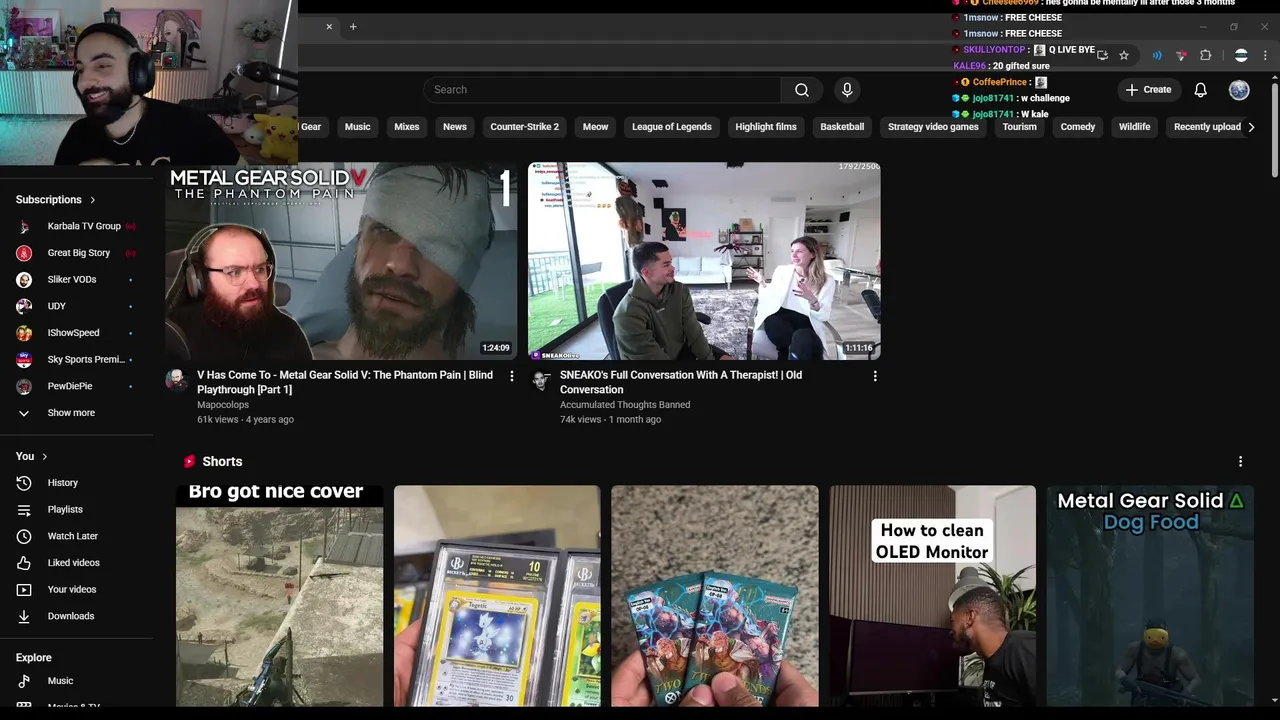This screenshot has width=1280, height=720.
Task: Click the UDY channel avatar
Action: (24, 306)
